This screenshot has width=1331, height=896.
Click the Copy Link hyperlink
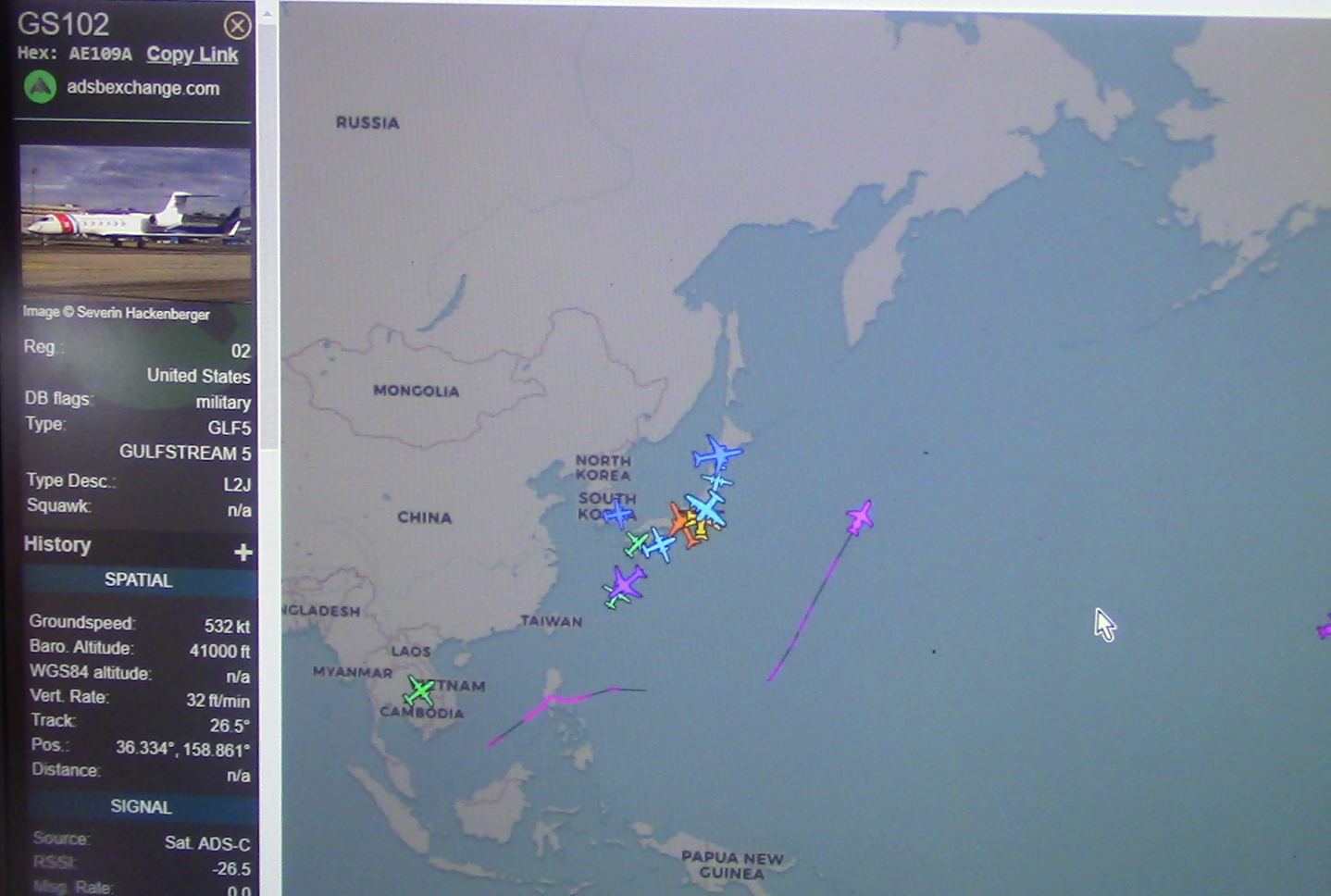[193, 55]
